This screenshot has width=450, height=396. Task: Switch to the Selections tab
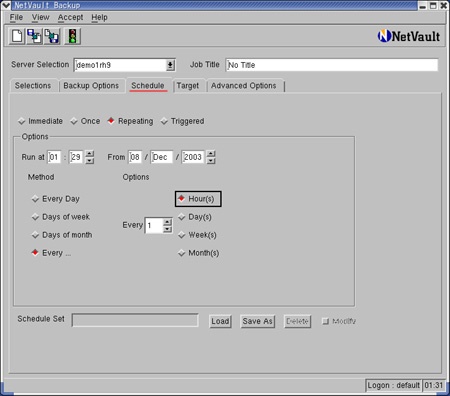pyautogui.click(x=33, y=86)
